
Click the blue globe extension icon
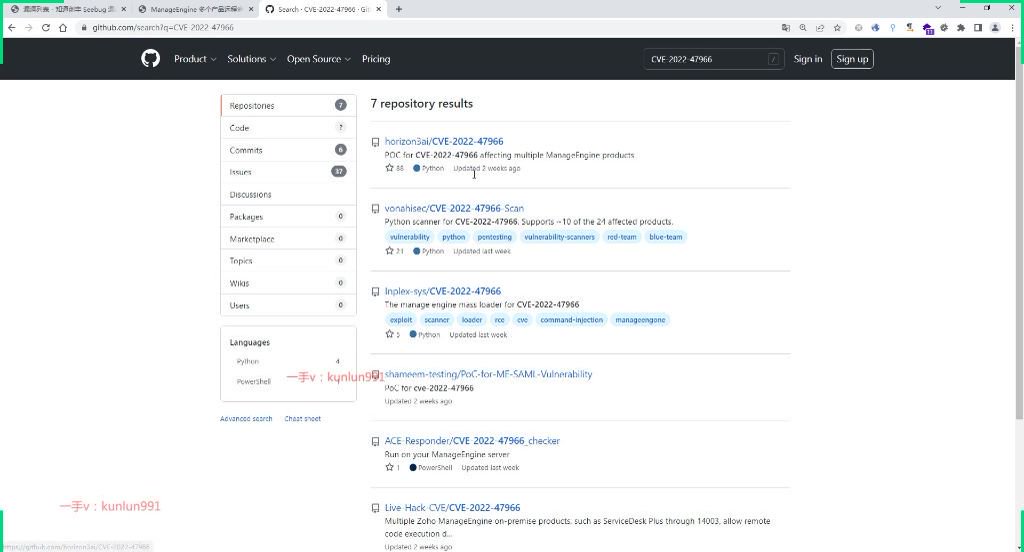point(876,27)
